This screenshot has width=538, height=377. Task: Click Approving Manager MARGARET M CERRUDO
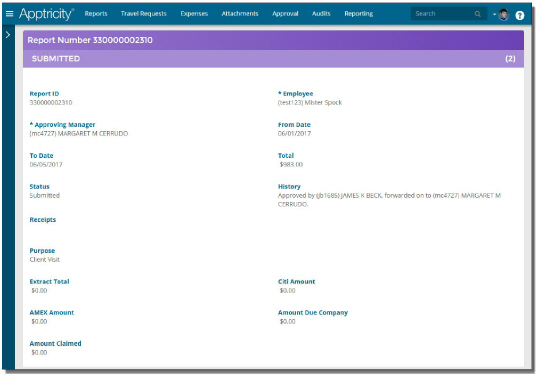pos(79,133)
